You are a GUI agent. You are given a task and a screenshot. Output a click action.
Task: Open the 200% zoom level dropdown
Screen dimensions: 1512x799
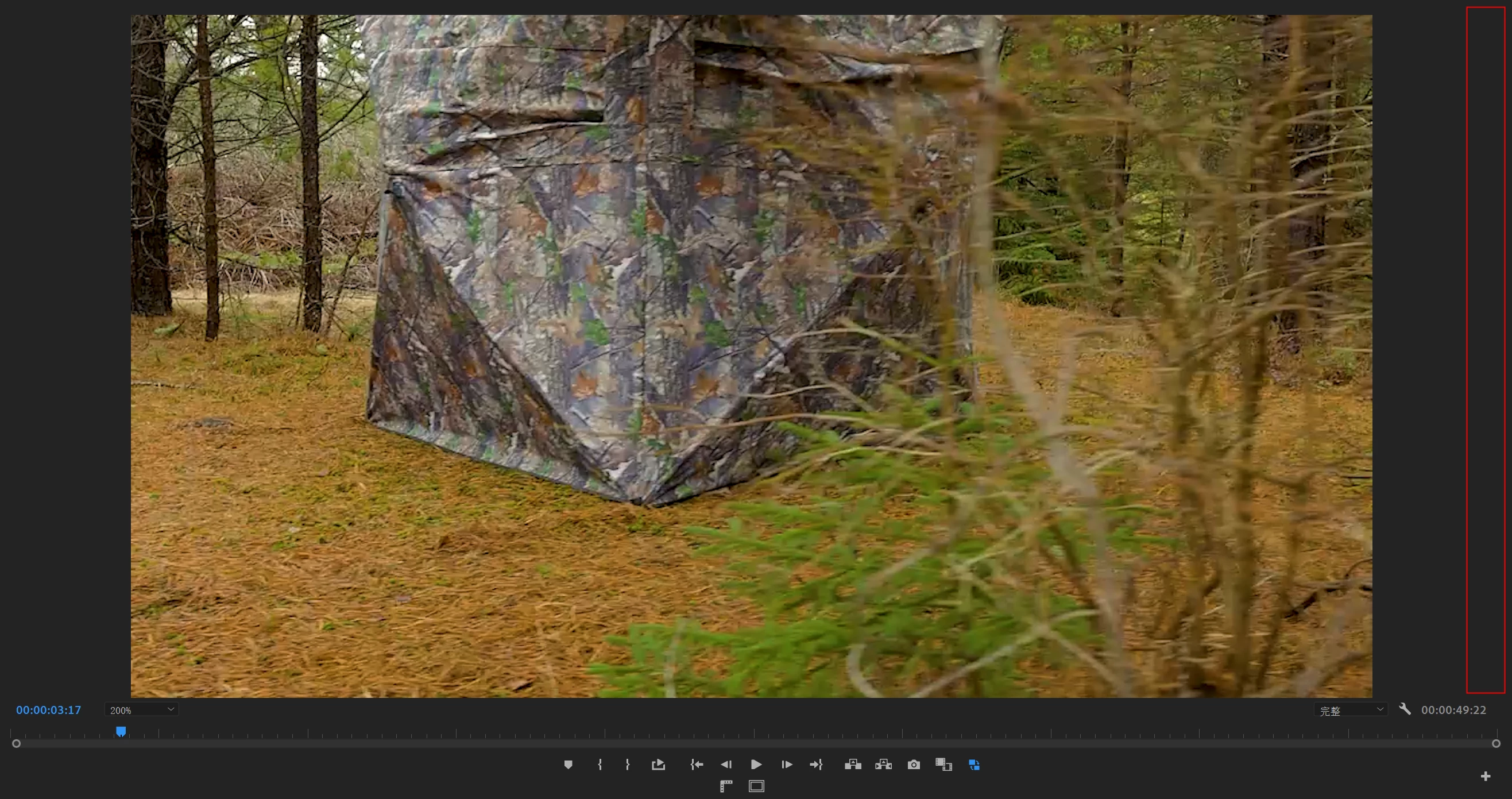tap(141, 710)
